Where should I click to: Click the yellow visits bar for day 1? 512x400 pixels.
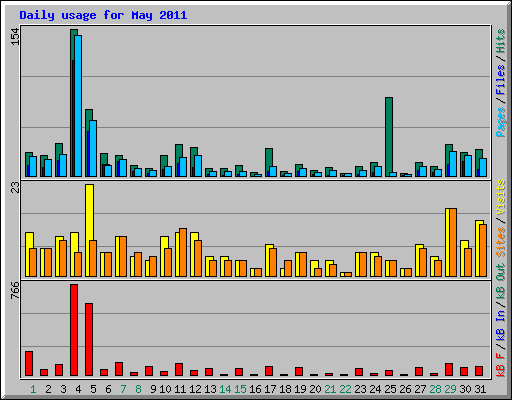pyautogui.click(x=28, y=255)
